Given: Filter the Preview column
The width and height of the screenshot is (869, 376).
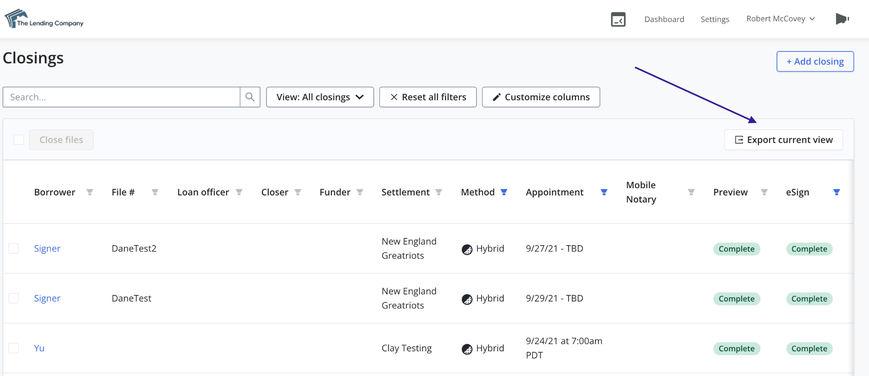Looking at the screenshot, I should click(x=764, y=192).
